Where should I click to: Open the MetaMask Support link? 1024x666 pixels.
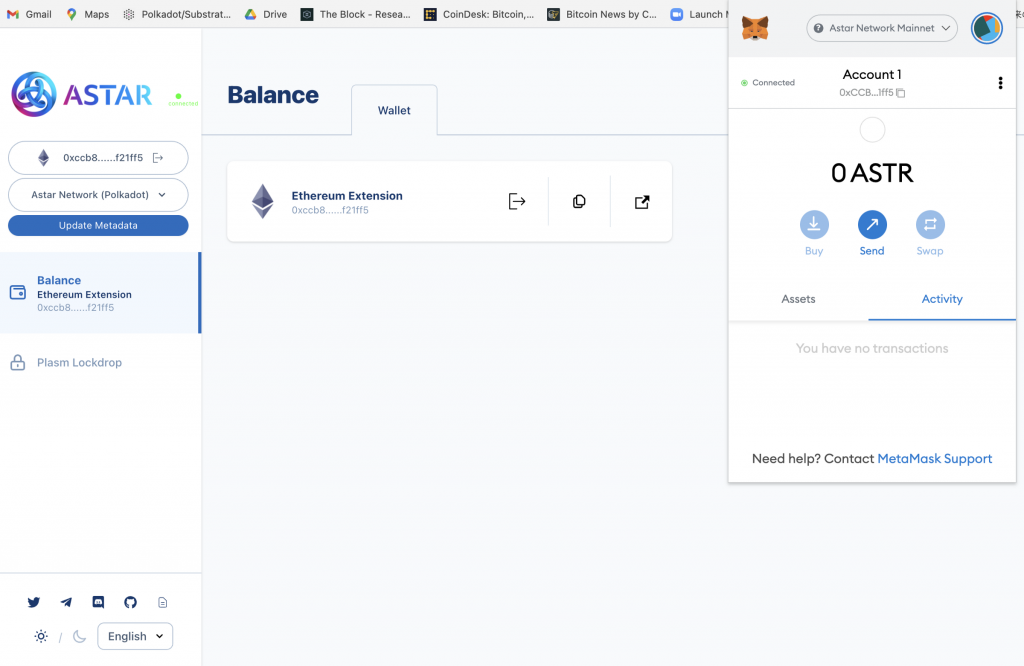[934, 458]
